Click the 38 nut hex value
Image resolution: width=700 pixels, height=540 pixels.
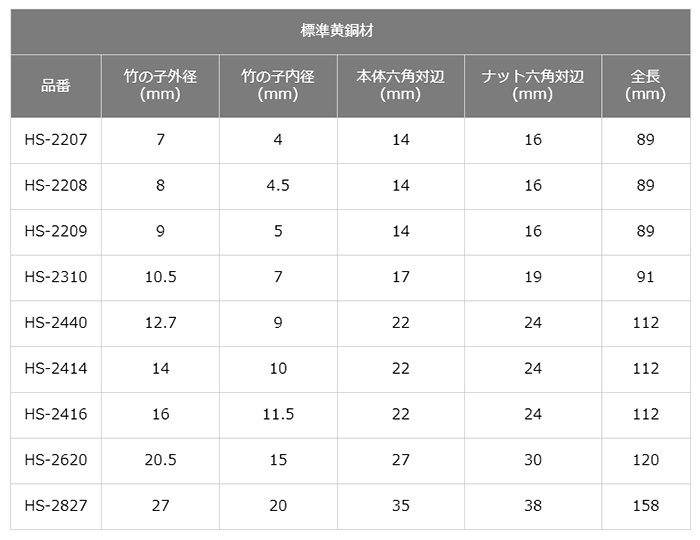tap(533, 506)
